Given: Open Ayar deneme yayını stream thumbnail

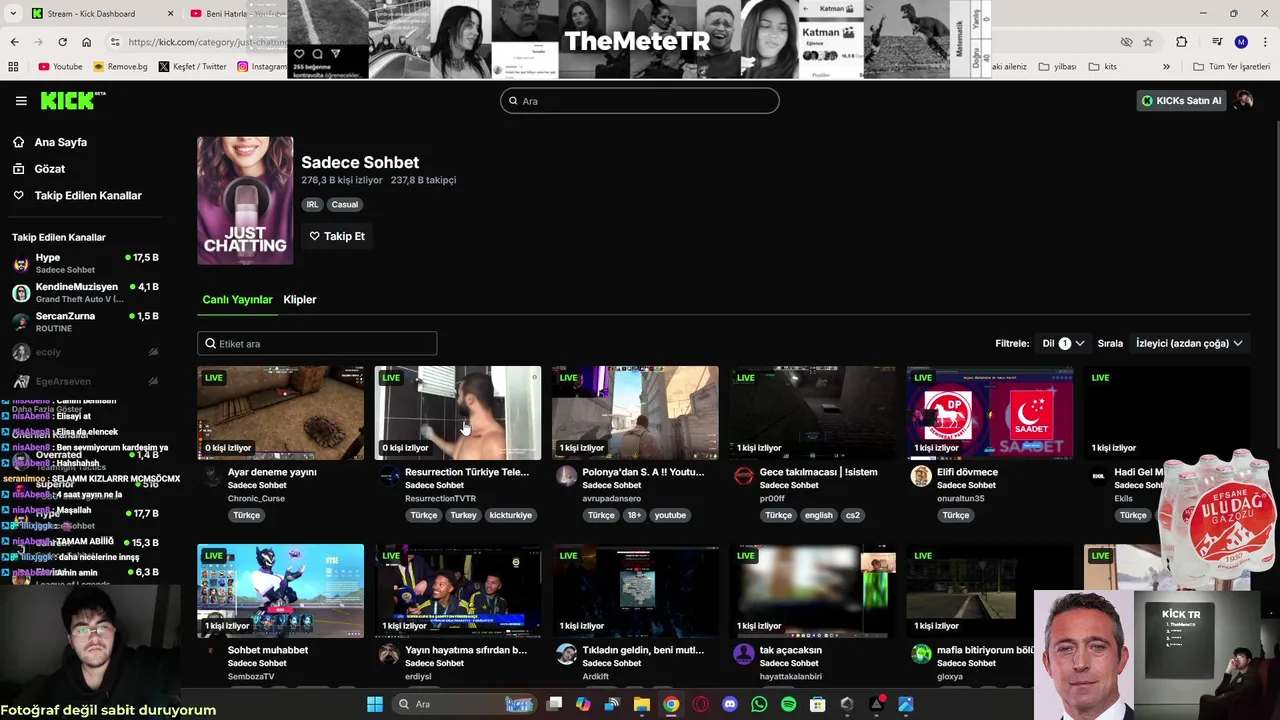Looking at the screenshot, I should coord(281,413).
